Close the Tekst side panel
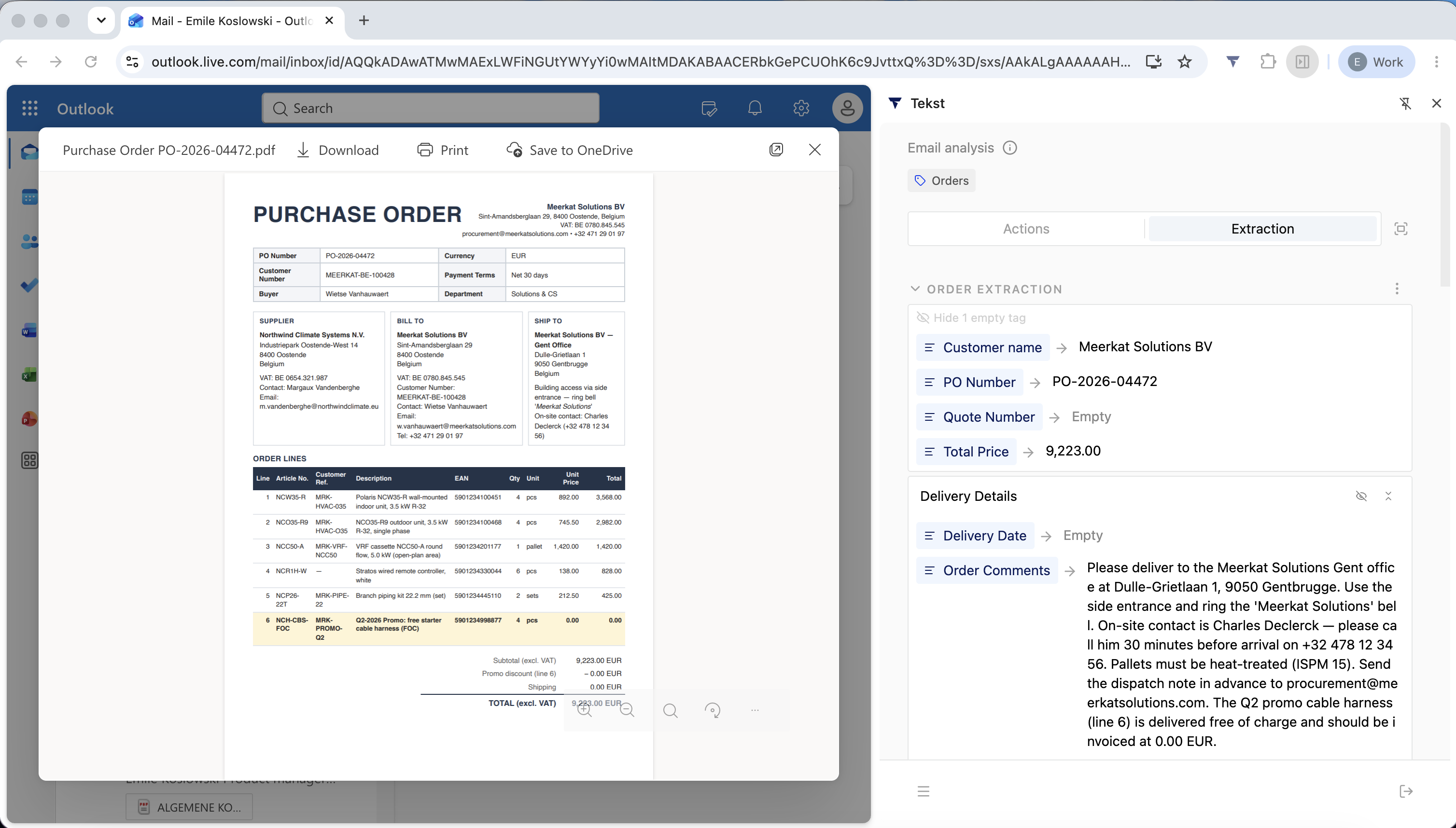Screen dimensions: 1456x828 1437,103
